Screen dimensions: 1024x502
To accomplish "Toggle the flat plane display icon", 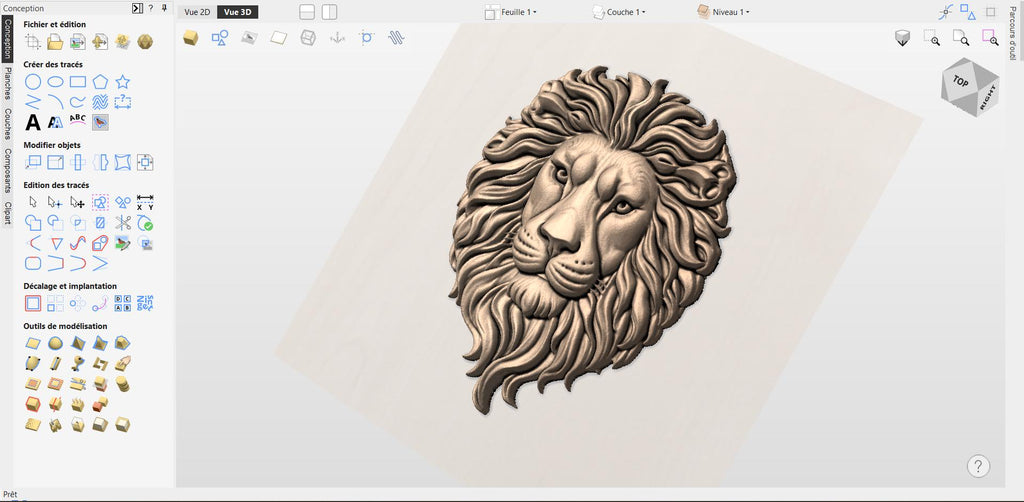I will pos(279,38).
